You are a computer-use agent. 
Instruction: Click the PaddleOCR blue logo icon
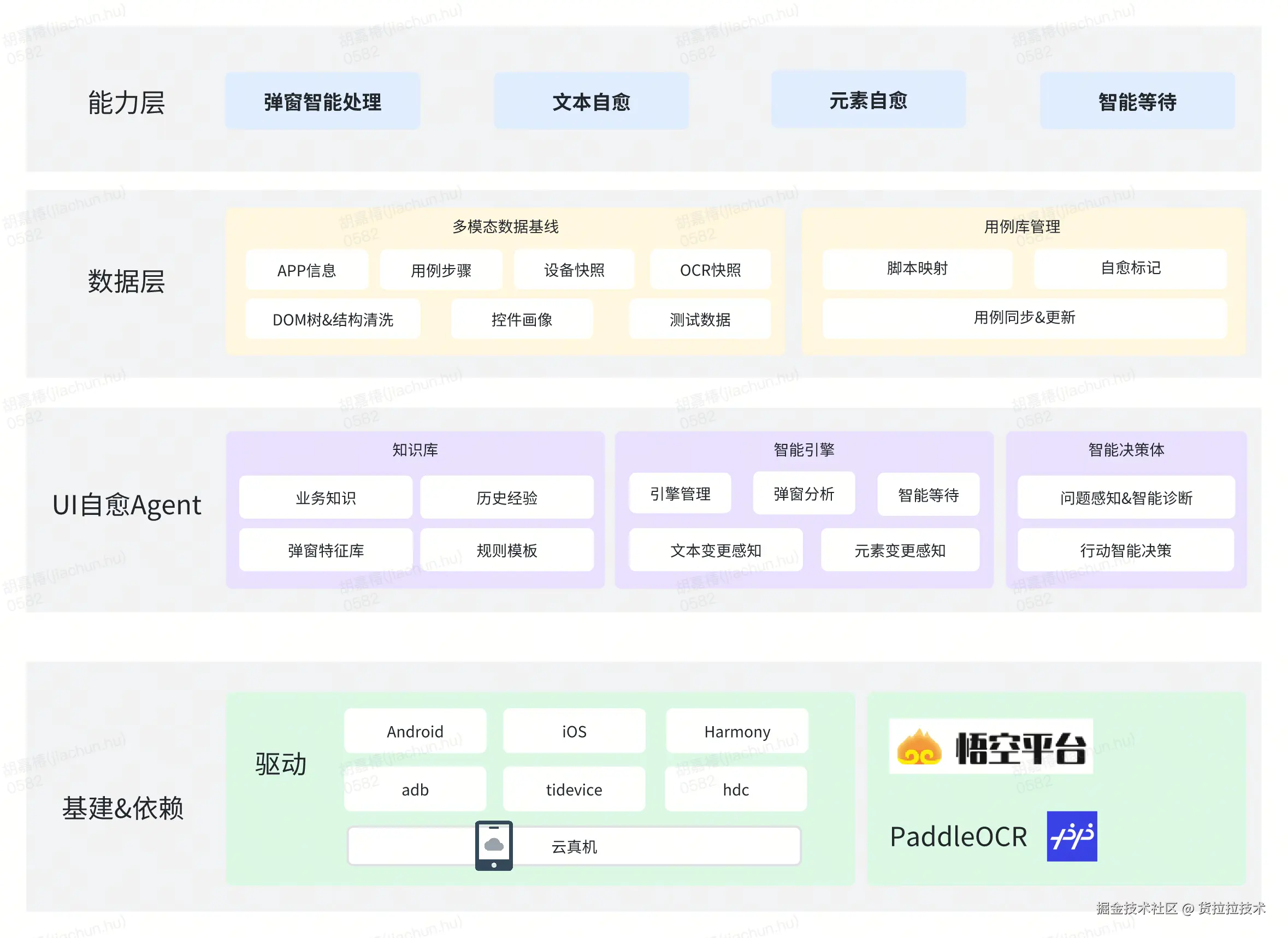point(1071,836)
